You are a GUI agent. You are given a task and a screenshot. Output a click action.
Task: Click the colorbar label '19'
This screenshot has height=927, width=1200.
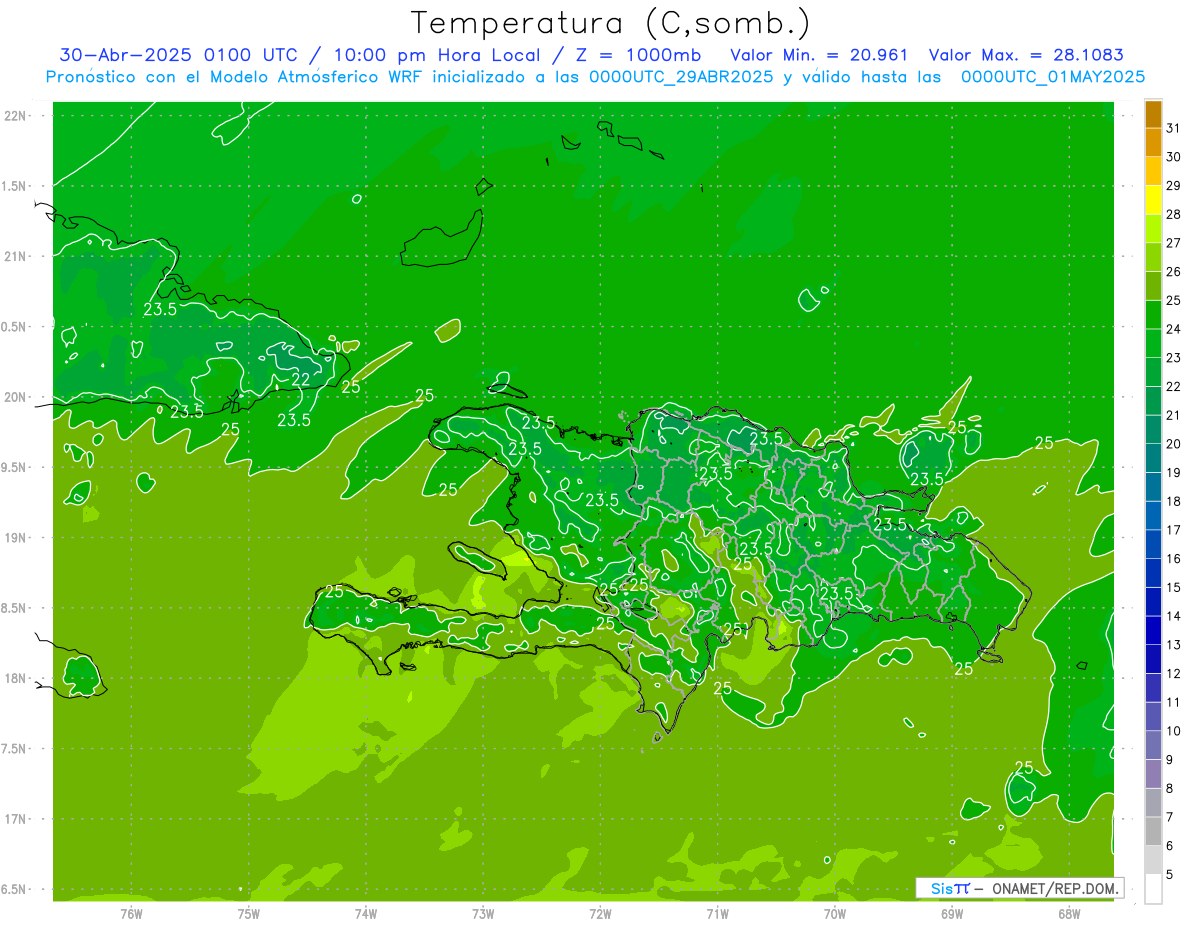1173,473
